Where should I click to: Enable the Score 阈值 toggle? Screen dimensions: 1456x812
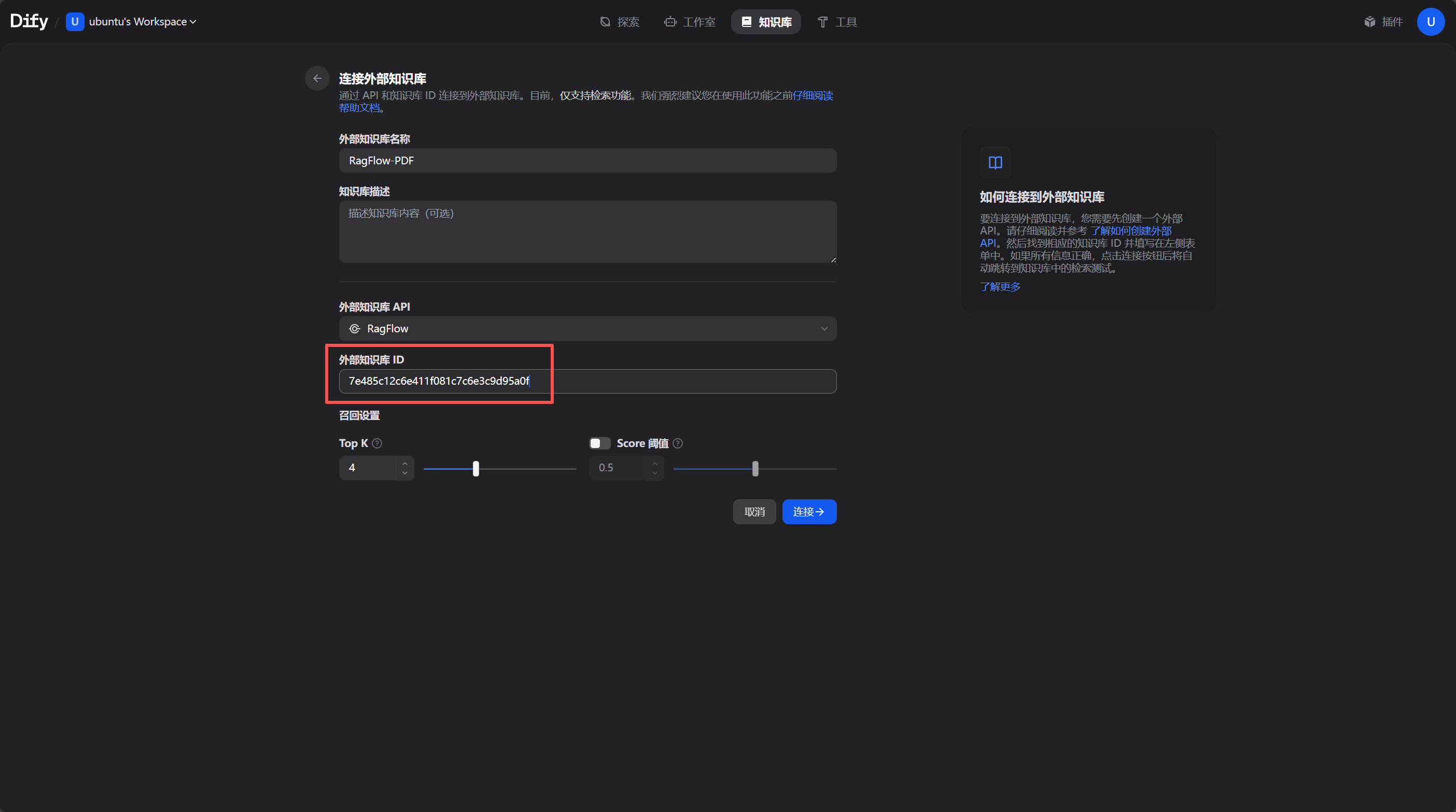click(599, 443)
